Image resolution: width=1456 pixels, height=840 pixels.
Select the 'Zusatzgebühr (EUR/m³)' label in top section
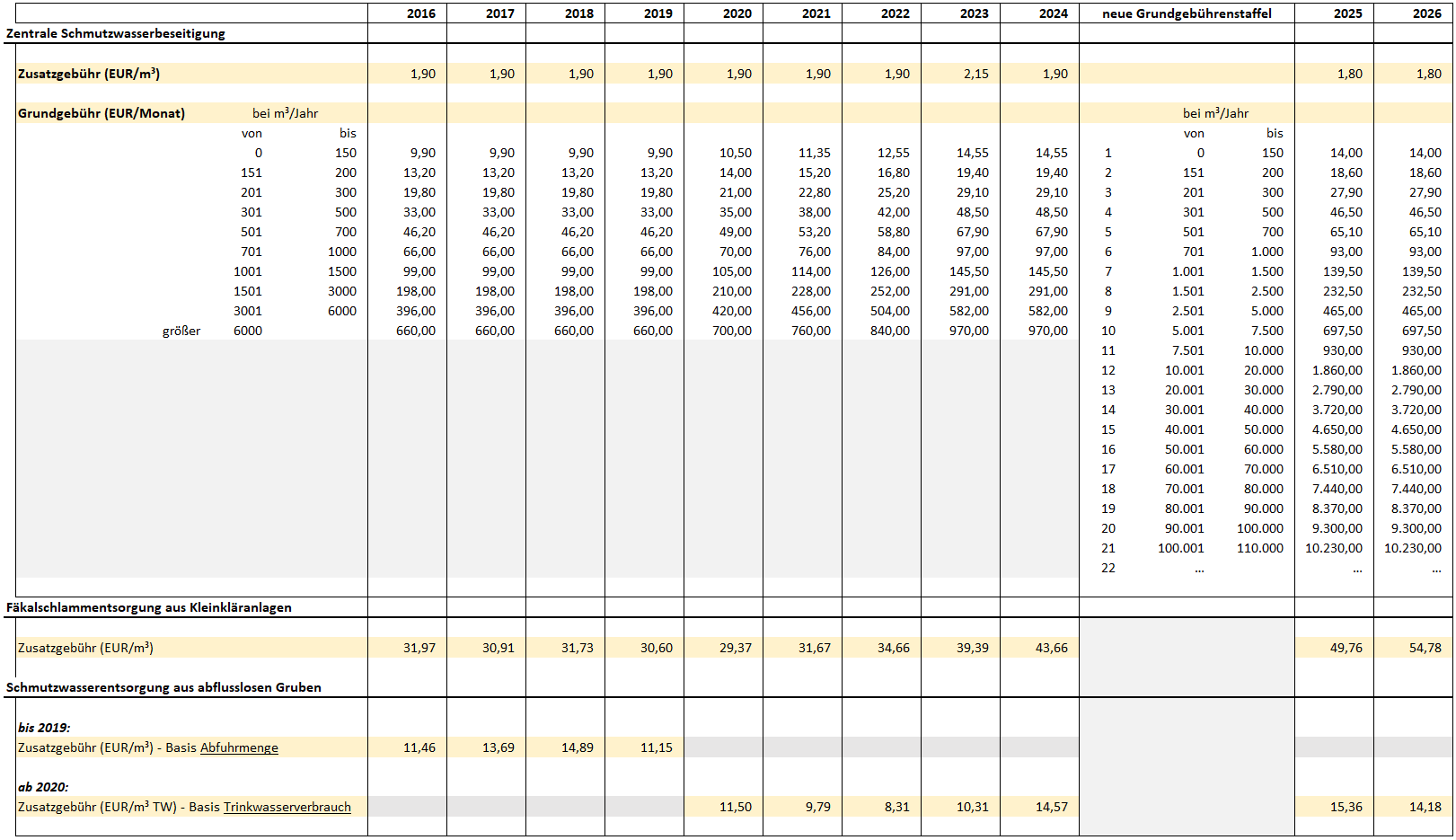(89, 74)
